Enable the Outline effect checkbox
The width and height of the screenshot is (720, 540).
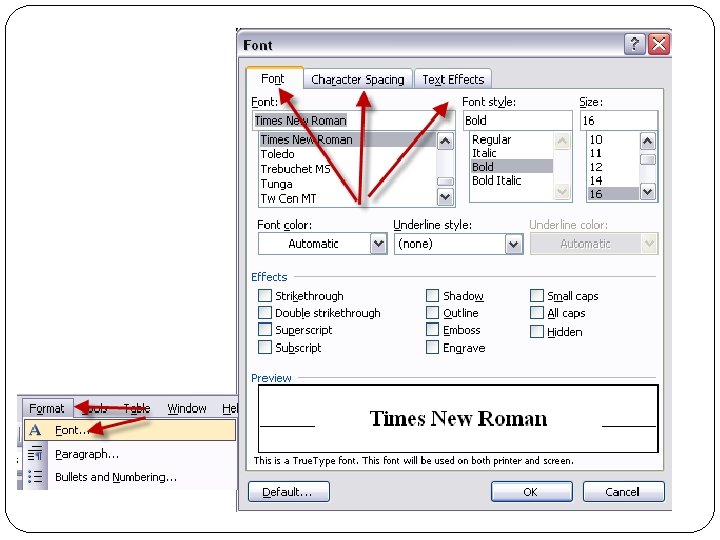tap(432, 313)
